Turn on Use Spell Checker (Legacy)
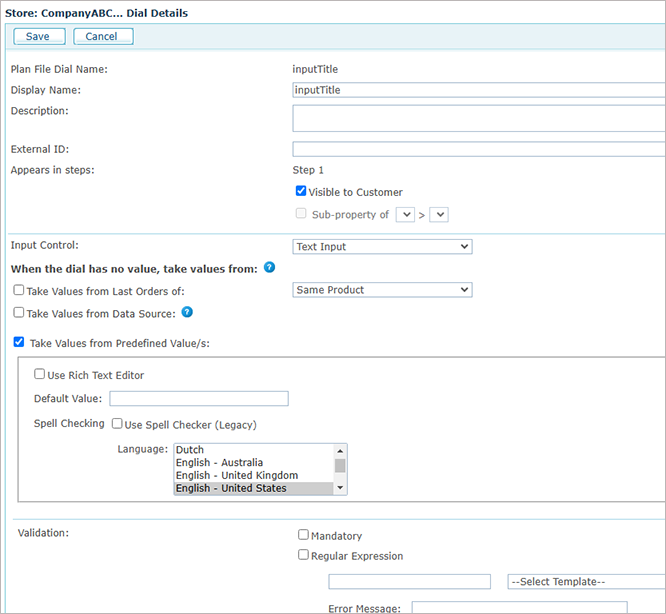Viewport: 666px width, 614px height. (118, 424)
